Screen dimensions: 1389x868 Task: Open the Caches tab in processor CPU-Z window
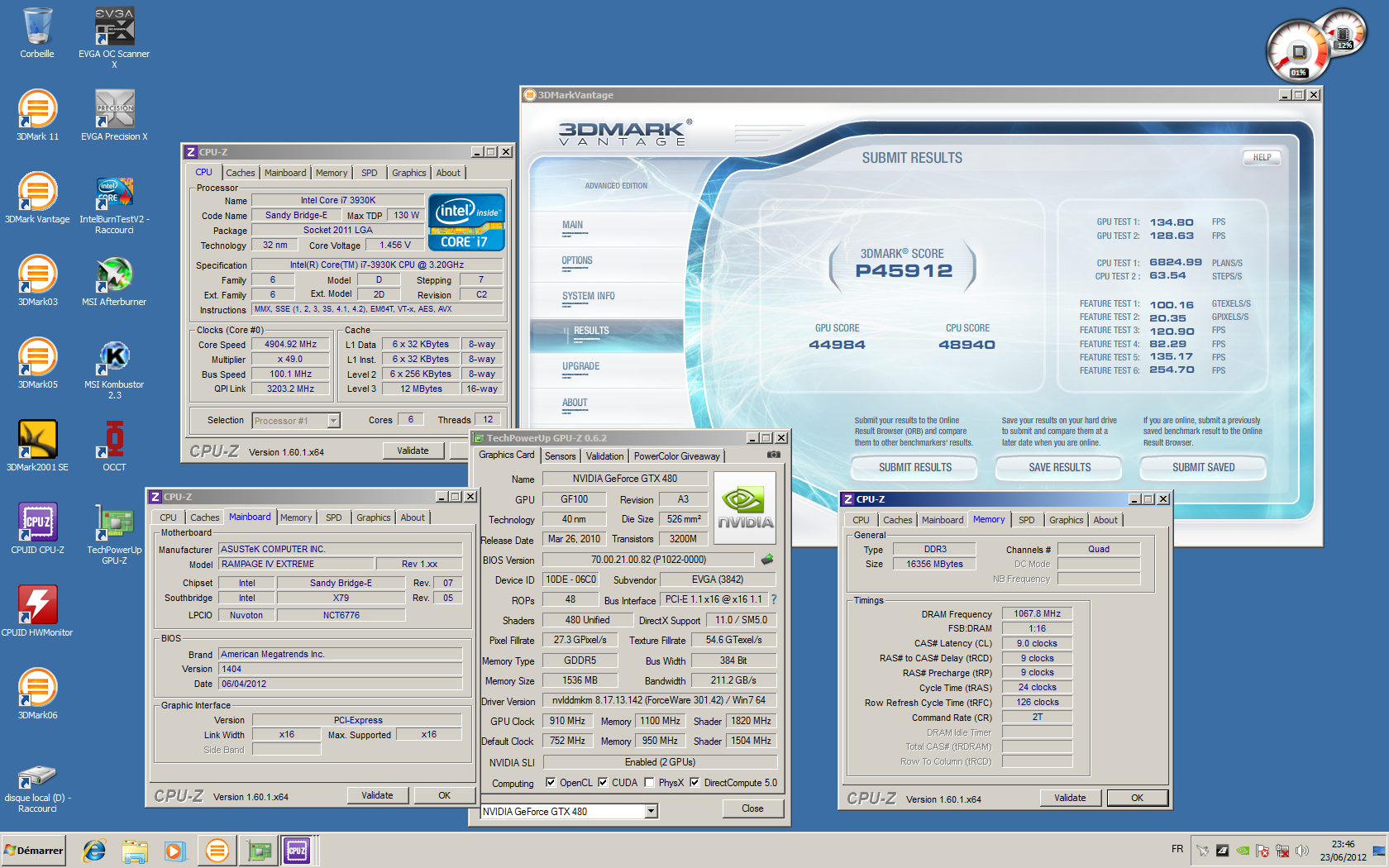tap(241, 173)
